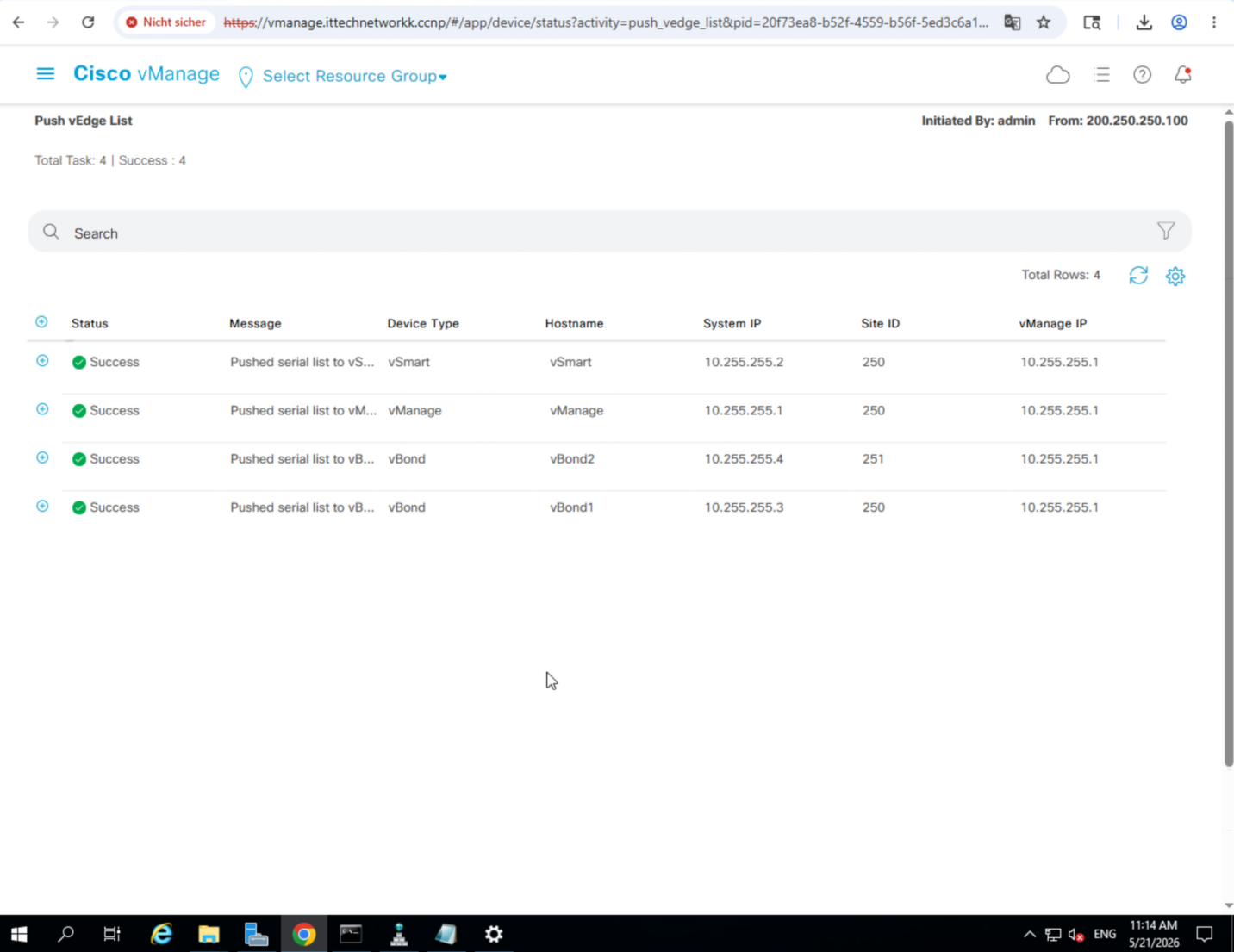
Task: Sort by the Hostname column header
Action: point(574,324)
